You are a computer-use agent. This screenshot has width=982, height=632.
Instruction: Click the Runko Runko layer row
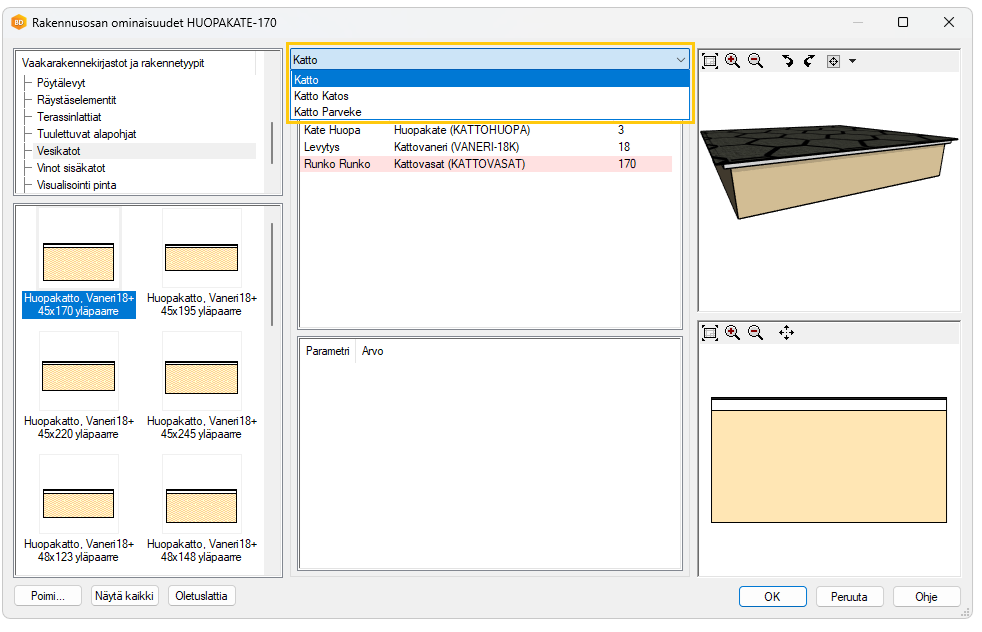pos(486,163)
